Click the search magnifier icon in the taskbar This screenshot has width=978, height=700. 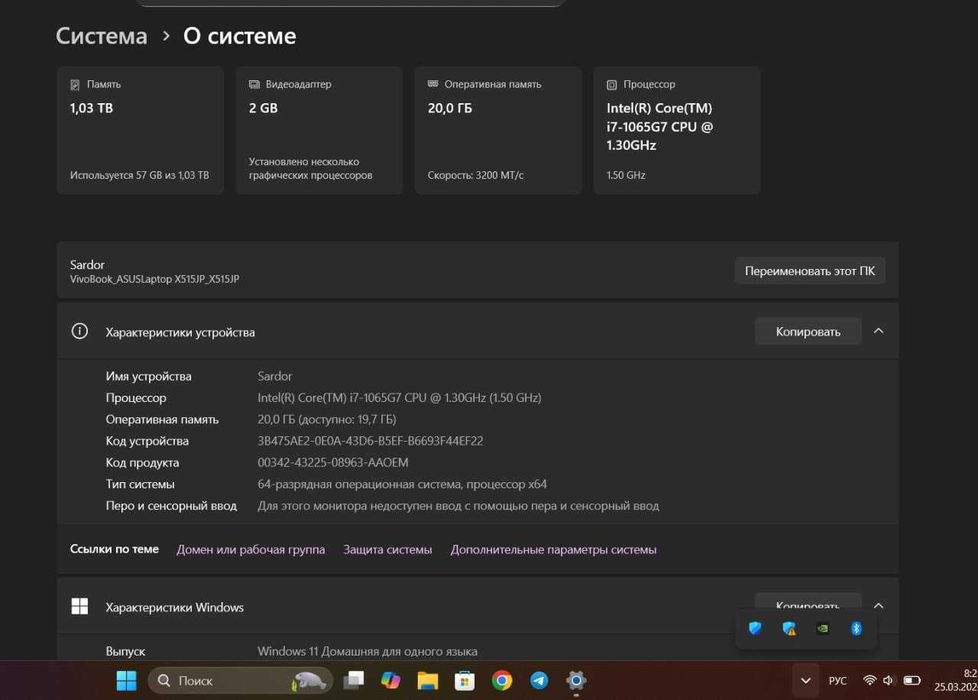[x=164, y=680]
